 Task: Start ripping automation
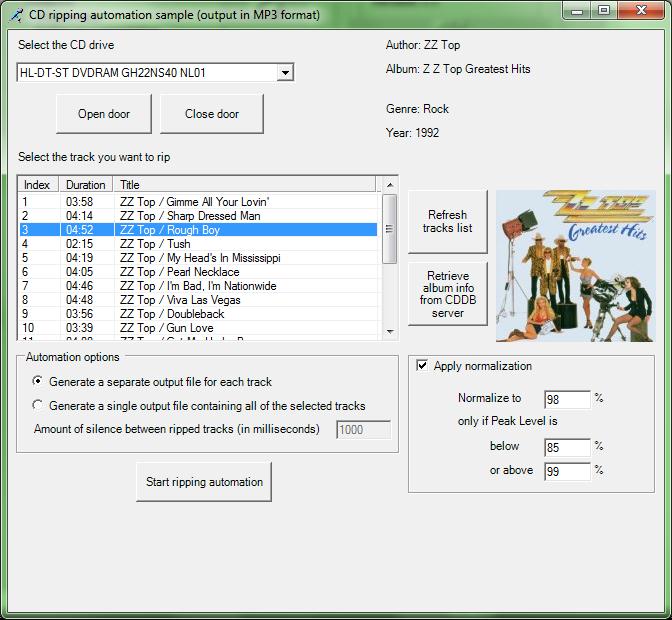(204, 482)
